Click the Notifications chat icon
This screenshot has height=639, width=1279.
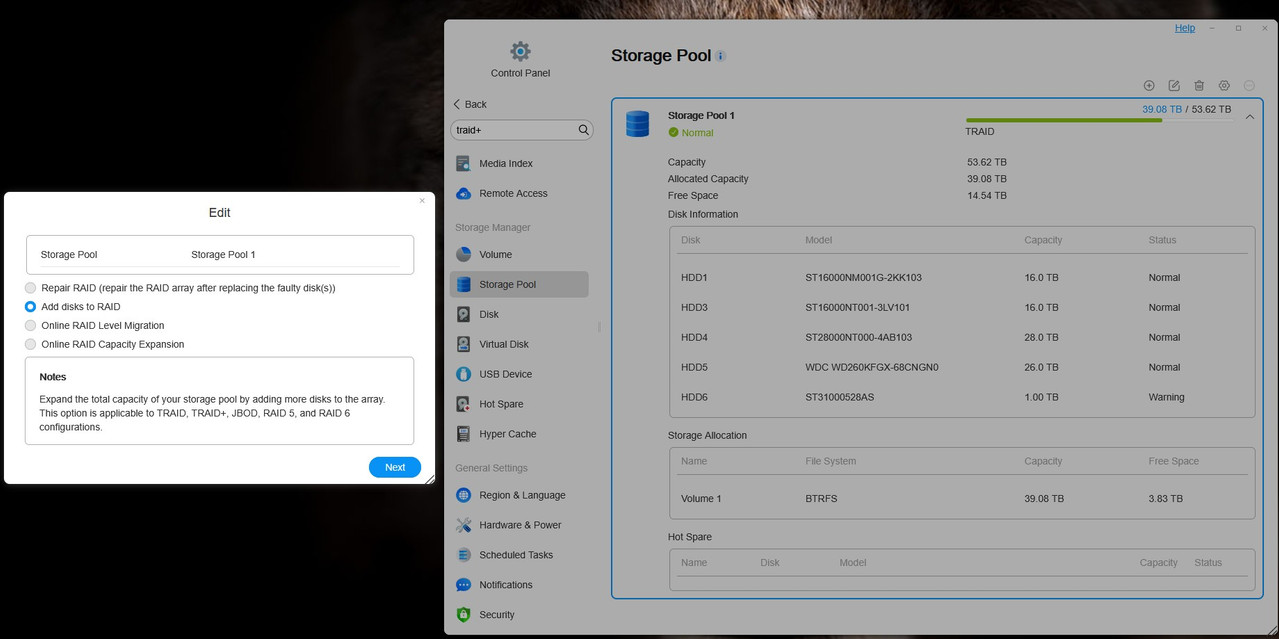tap(463, 585)
